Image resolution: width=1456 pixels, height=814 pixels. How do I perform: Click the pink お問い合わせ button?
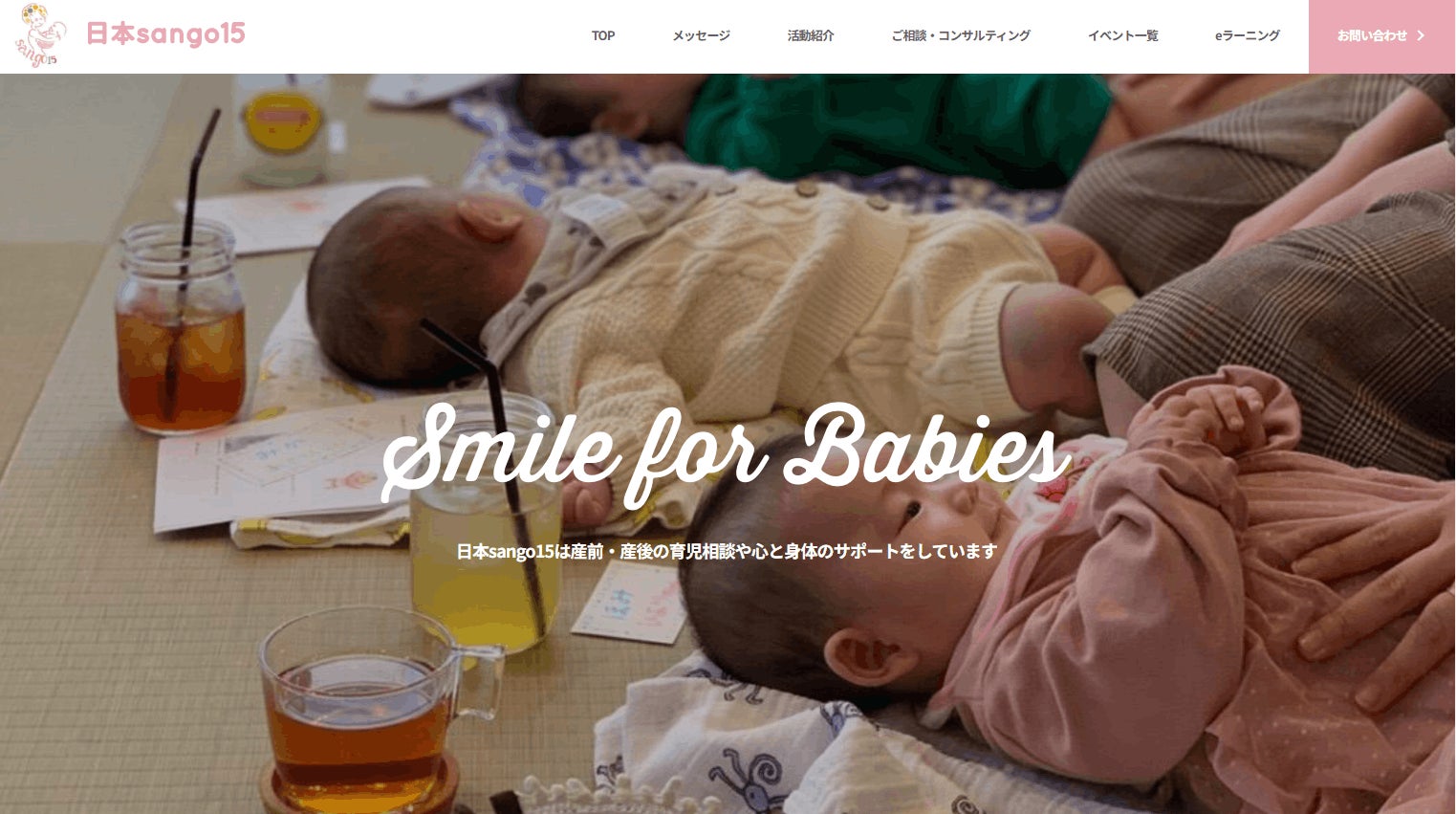[x=1382, y=36]
